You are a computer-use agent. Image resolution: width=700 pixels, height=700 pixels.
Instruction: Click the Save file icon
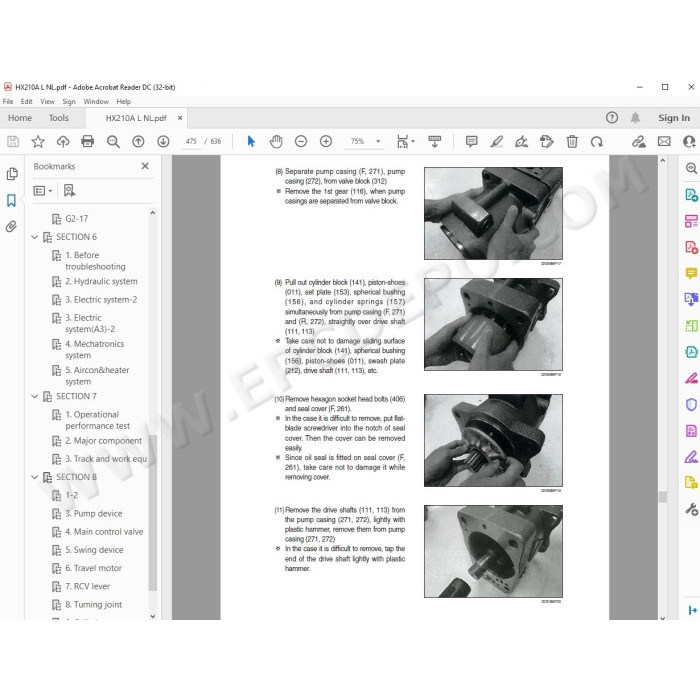point(13,142)
